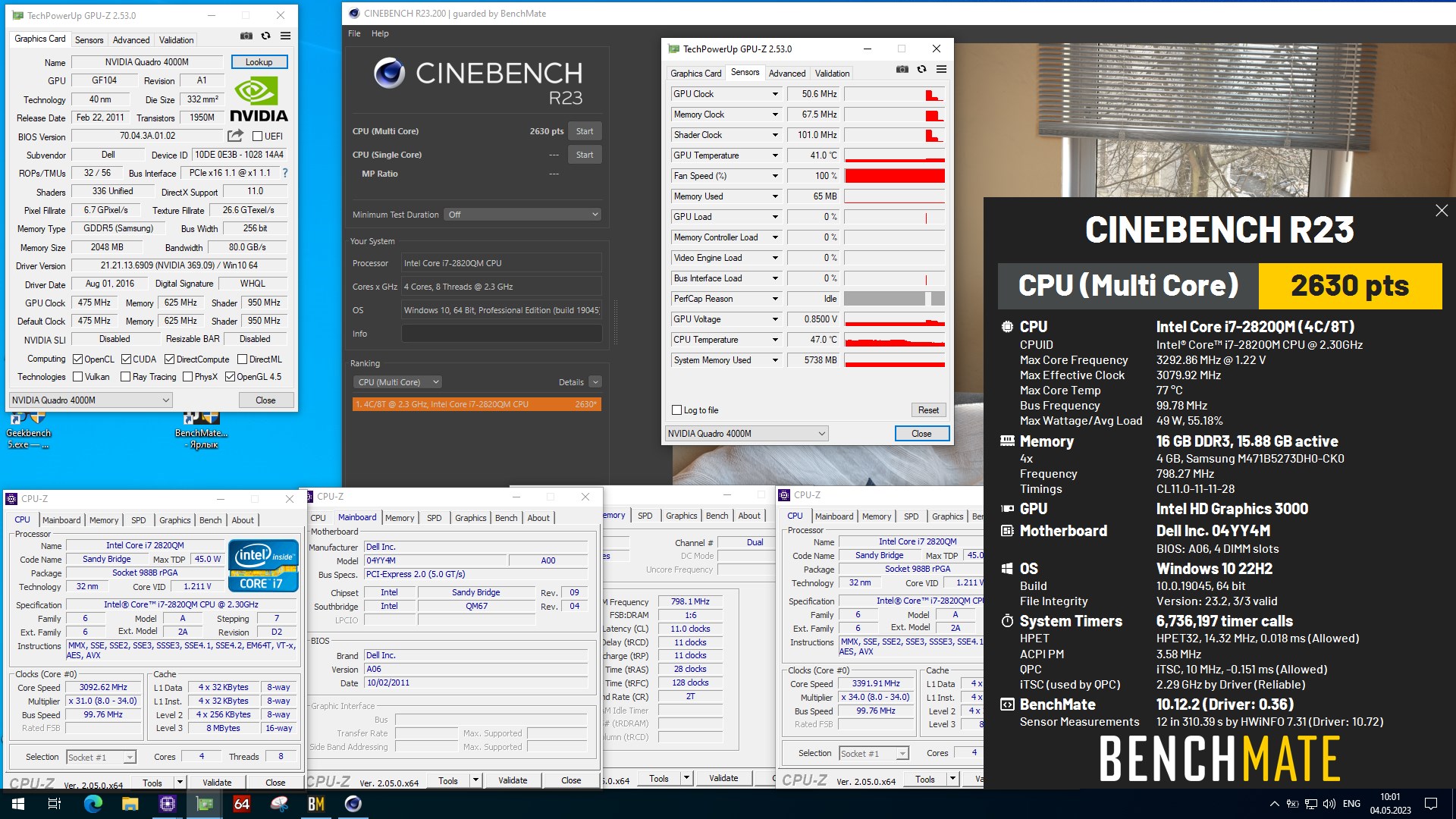This screenshot has width=1456, height=819.
Task: Open the GPU selector dropdown in left GPU-Z
Action: click(90, 400)
